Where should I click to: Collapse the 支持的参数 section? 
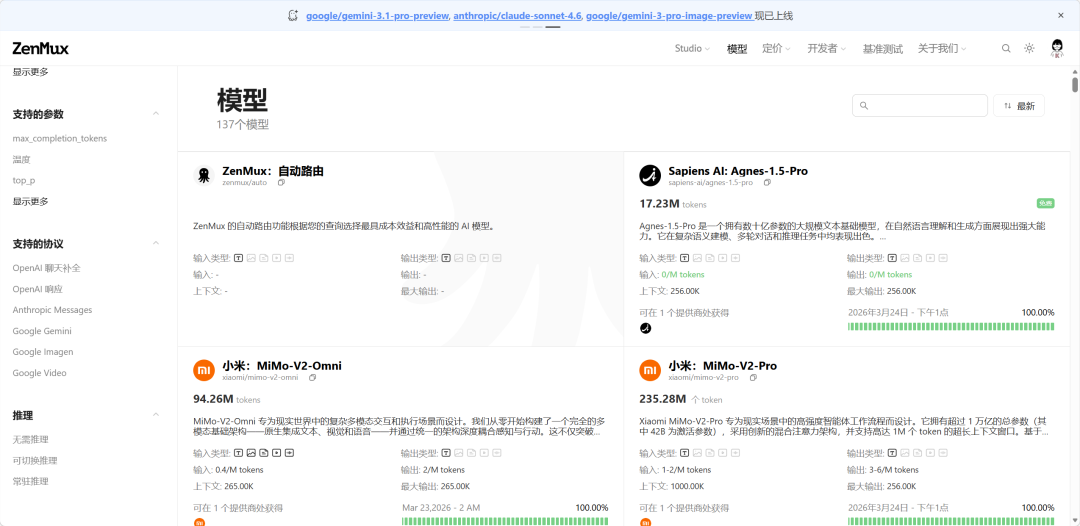pos(156,114)
